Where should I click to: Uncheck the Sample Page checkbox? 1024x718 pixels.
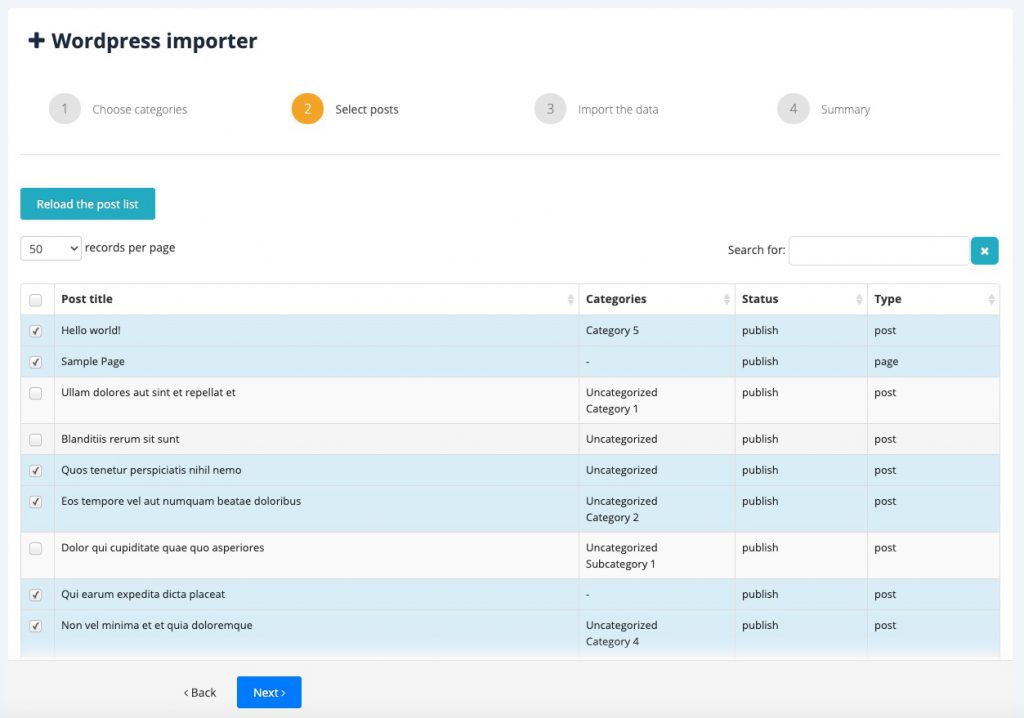click(x=35, y=362)
